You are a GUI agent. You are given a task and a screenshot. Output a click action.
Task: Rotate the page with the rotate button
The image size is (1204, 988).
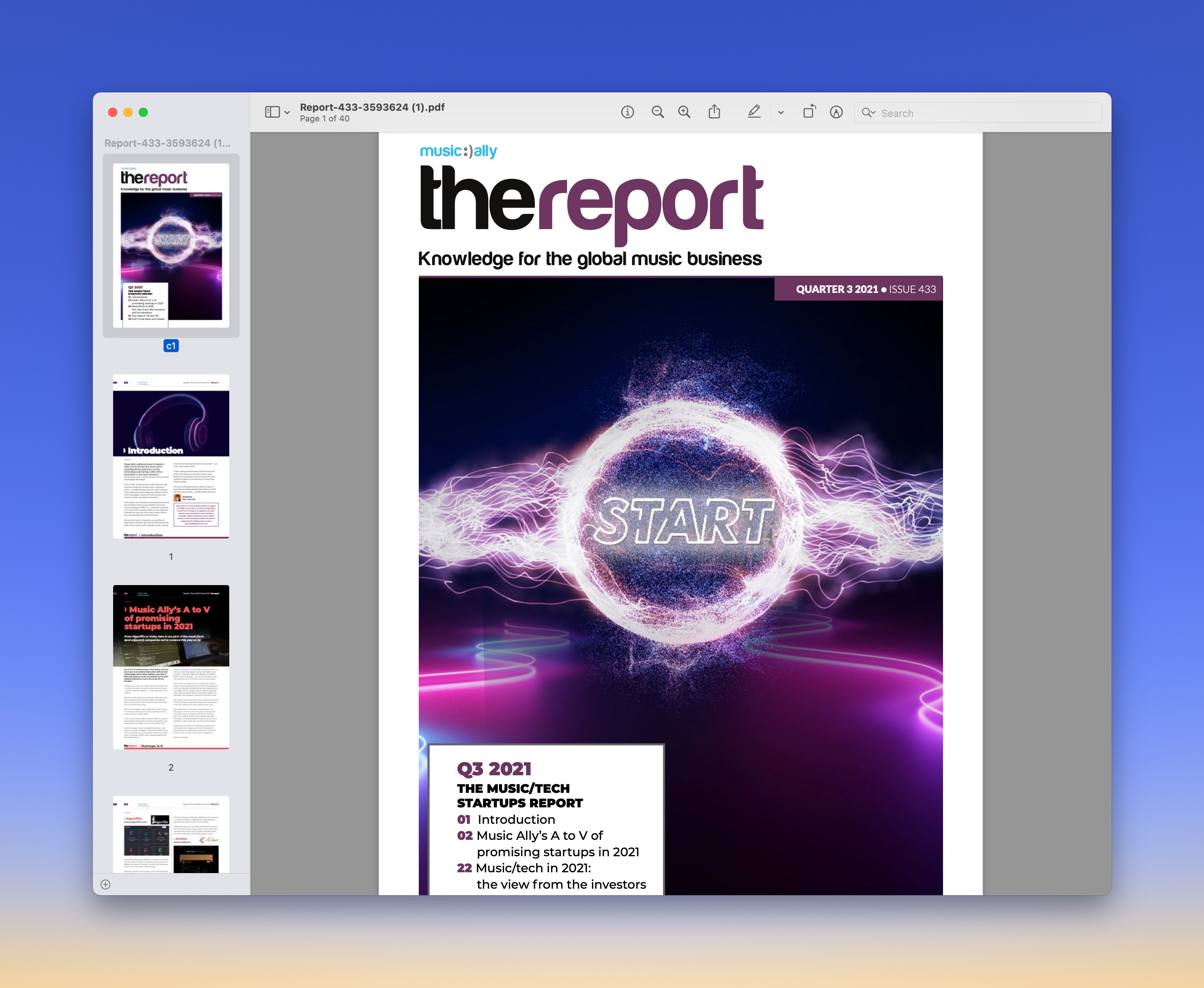click(x=809, y=112)
